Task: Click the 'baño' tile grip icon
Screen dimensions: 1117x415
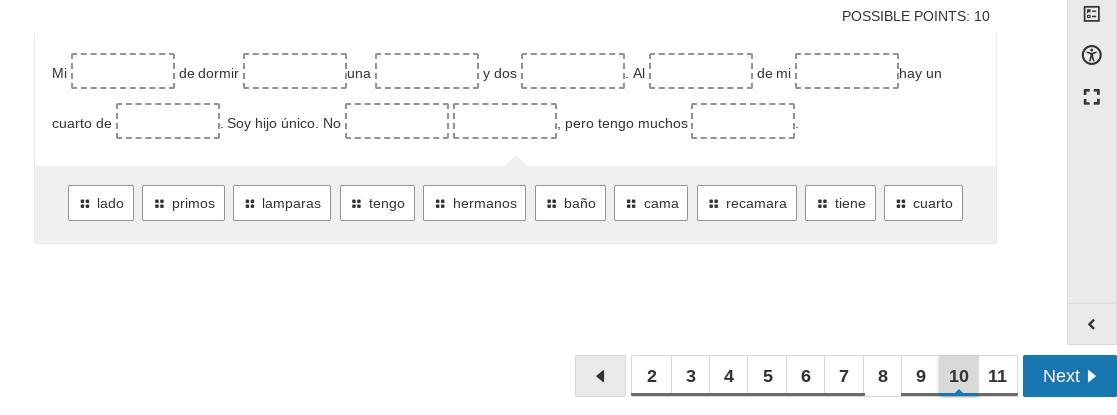Action: 551,204
